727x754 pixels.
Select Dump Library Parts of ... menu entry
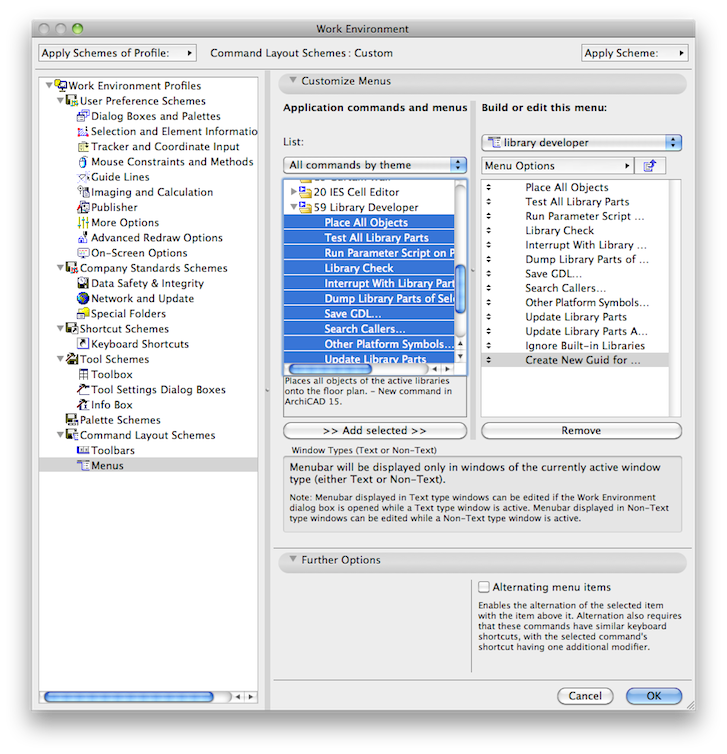click(x=575, y=259)
